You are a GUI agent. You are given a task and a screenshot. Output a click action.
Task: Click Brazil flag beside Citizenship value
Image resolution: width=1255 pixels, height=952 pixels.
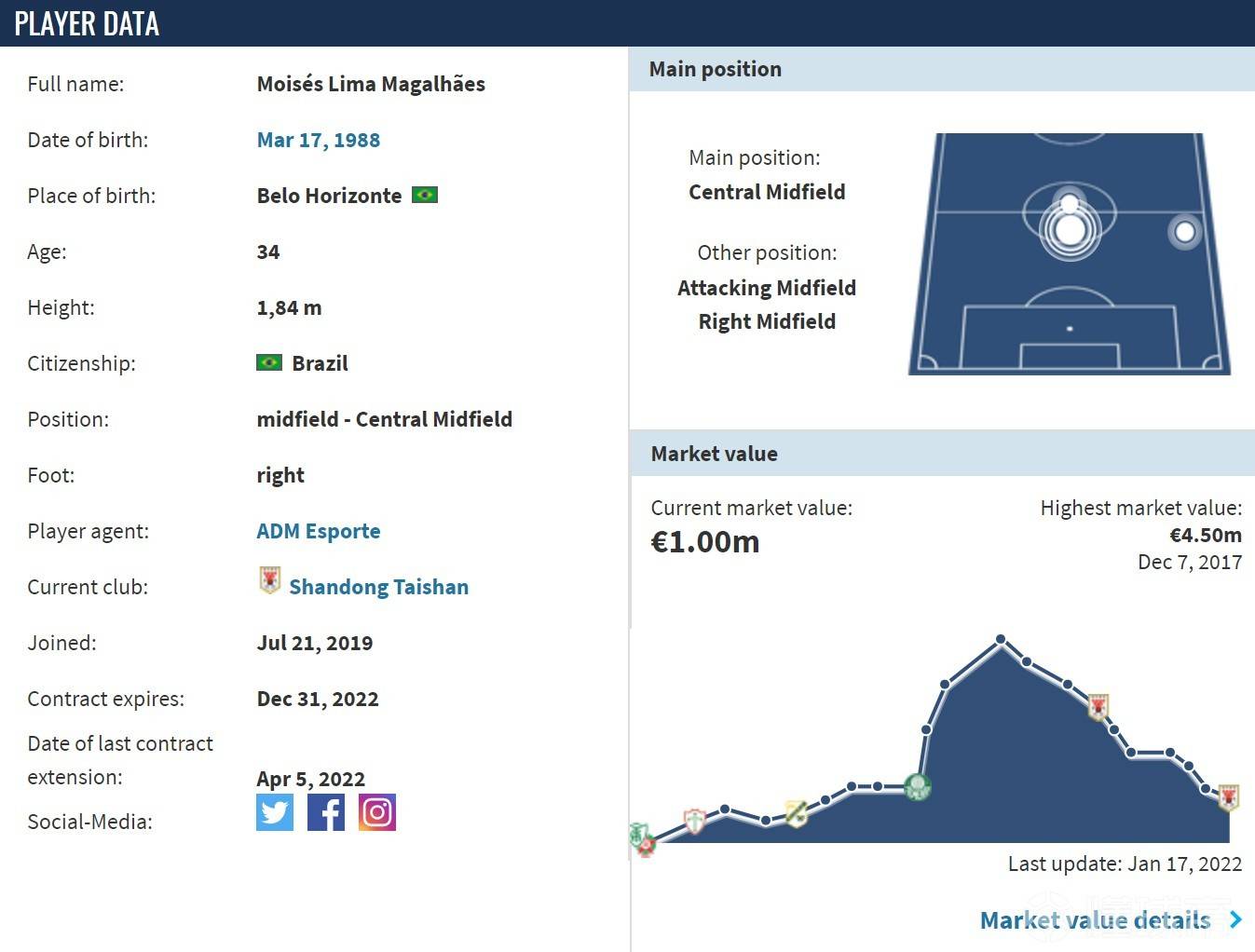pos(269,362)
